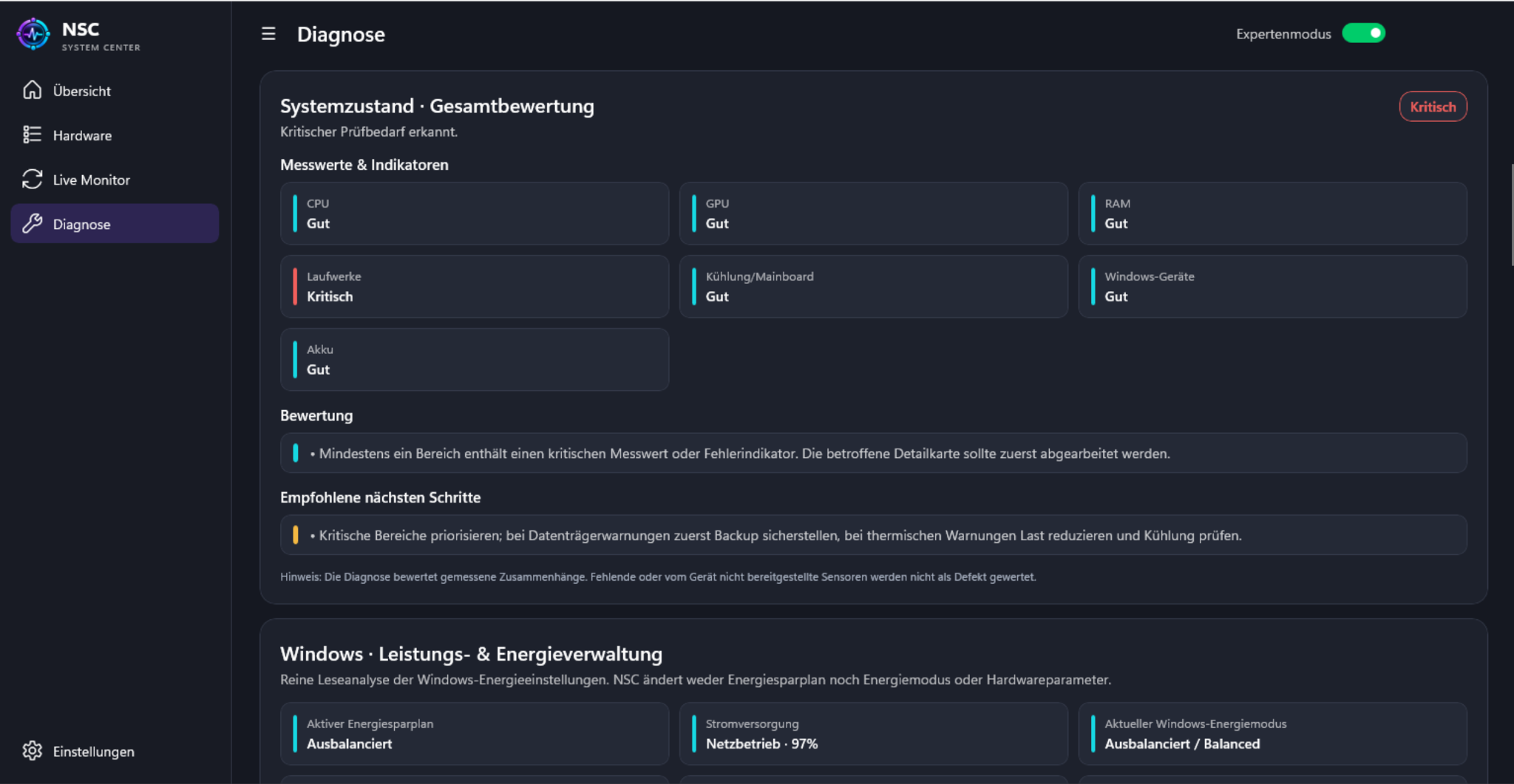Click the page vertical scrollbar
Viewport: 1514px width, 784px height.
click(x=1511, y=214)
